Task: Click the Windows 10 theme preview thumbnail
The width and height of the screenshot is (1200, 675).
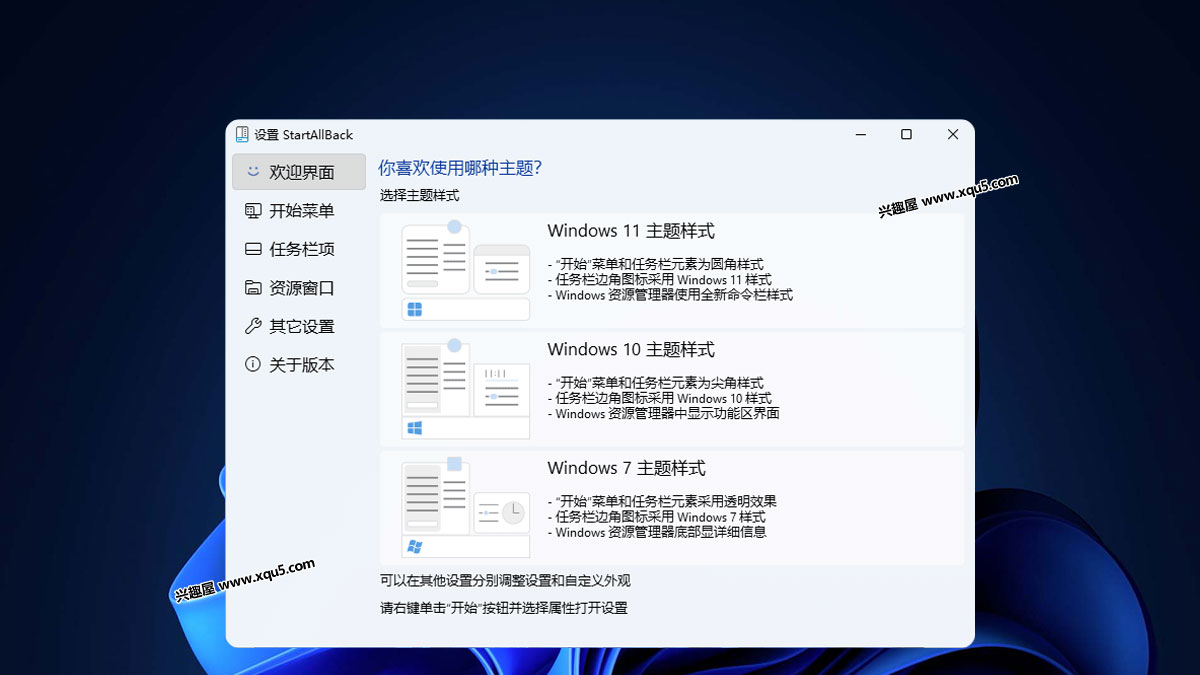Action: pyautogui.click(x=466, y=389)
